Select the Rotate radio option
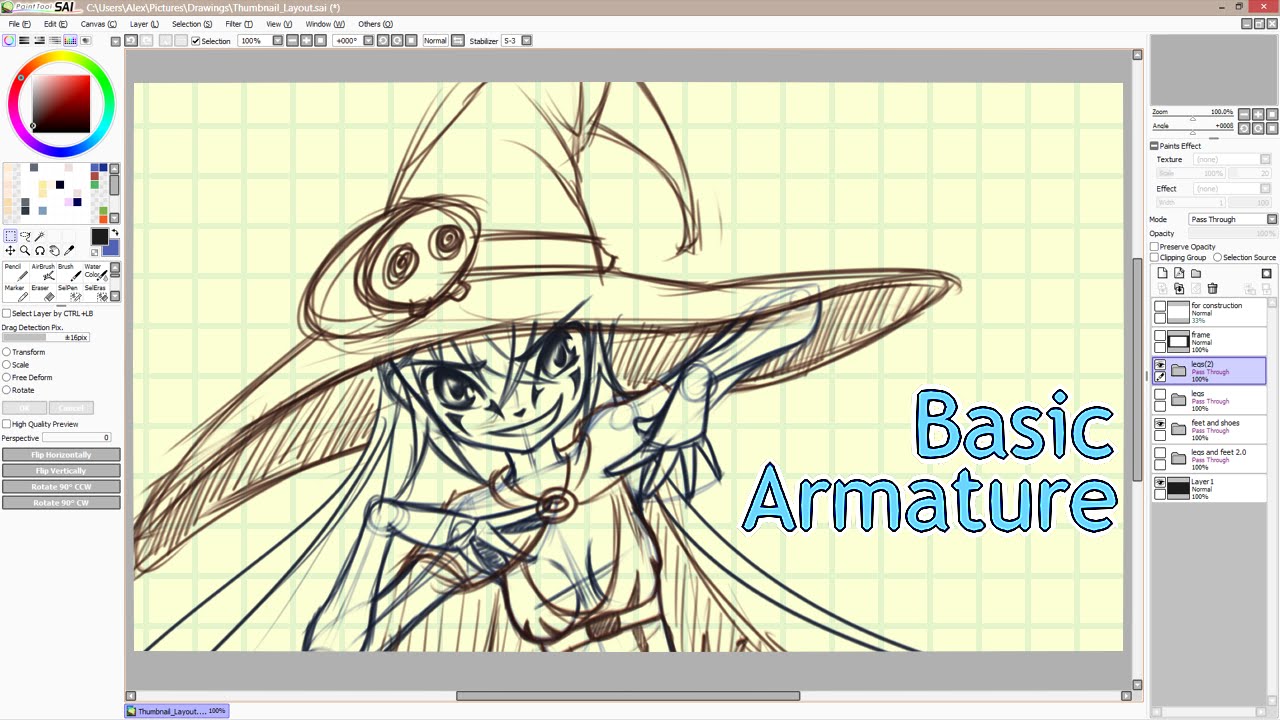1280x720 pixels. pos(7,390)
